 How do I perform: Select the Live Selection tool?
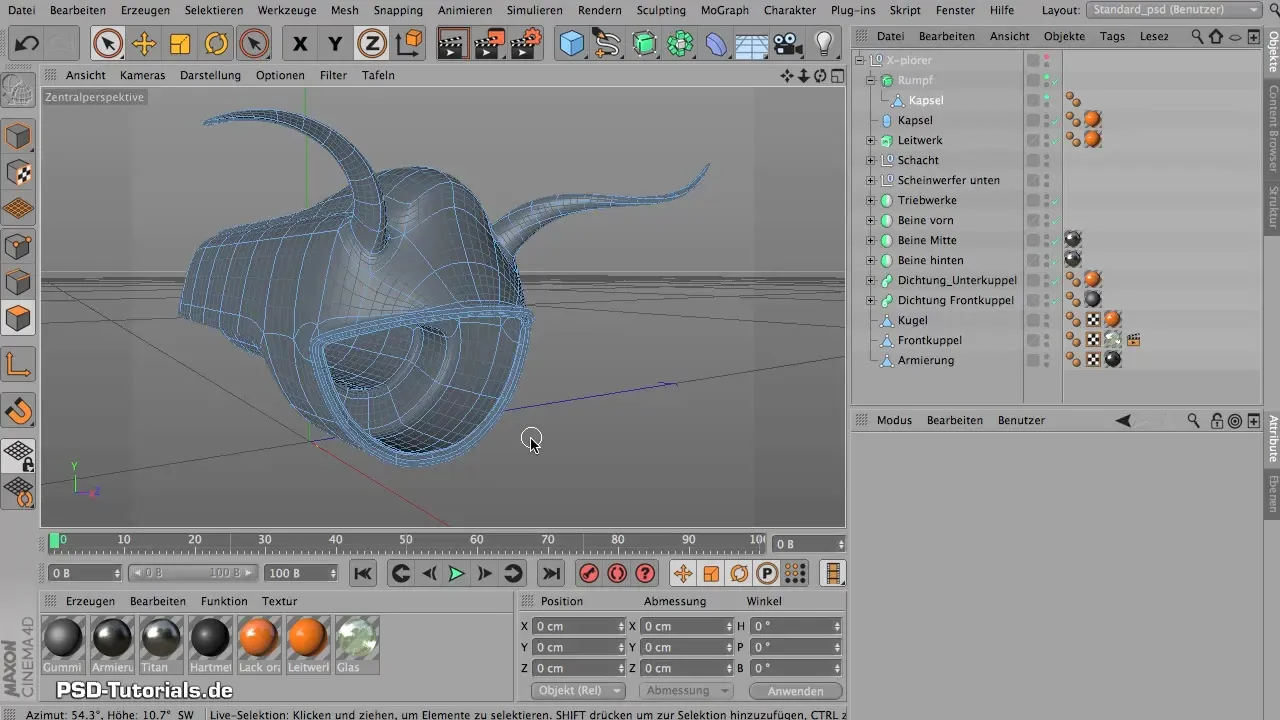point(108,44)
